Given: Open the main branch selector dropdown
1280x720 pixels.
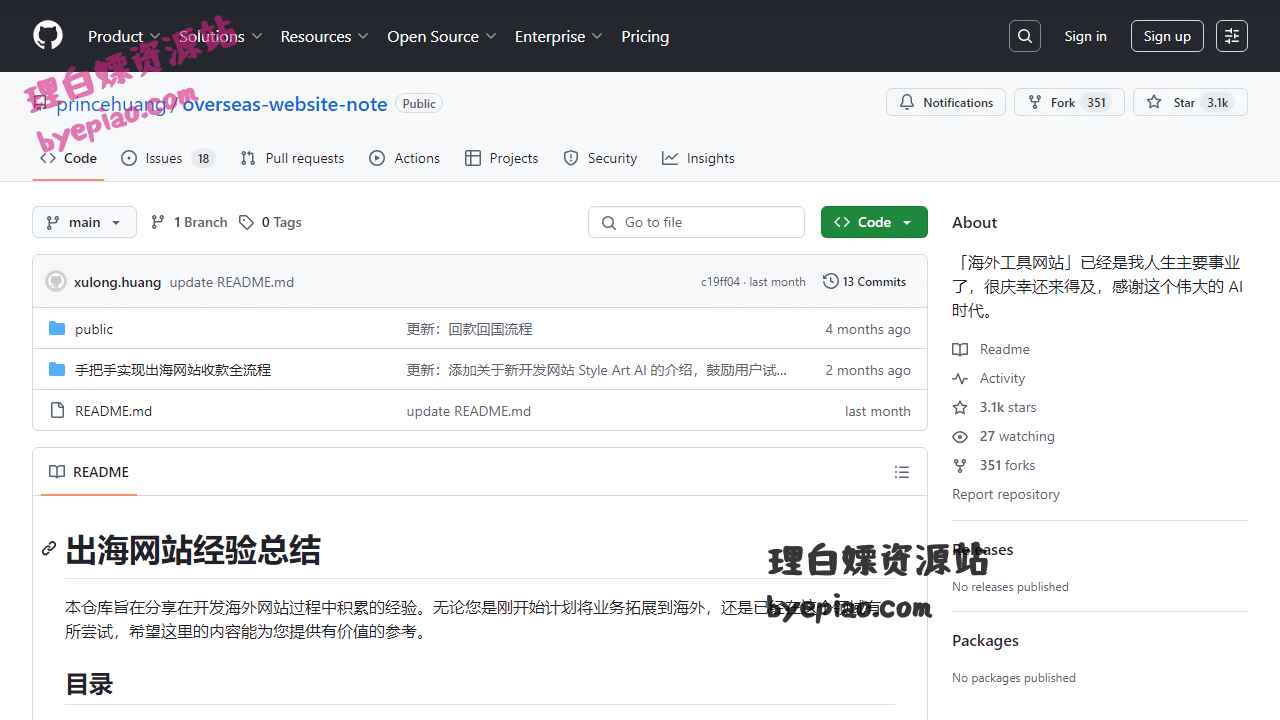Looking at the screenshot, I should 84,222.
